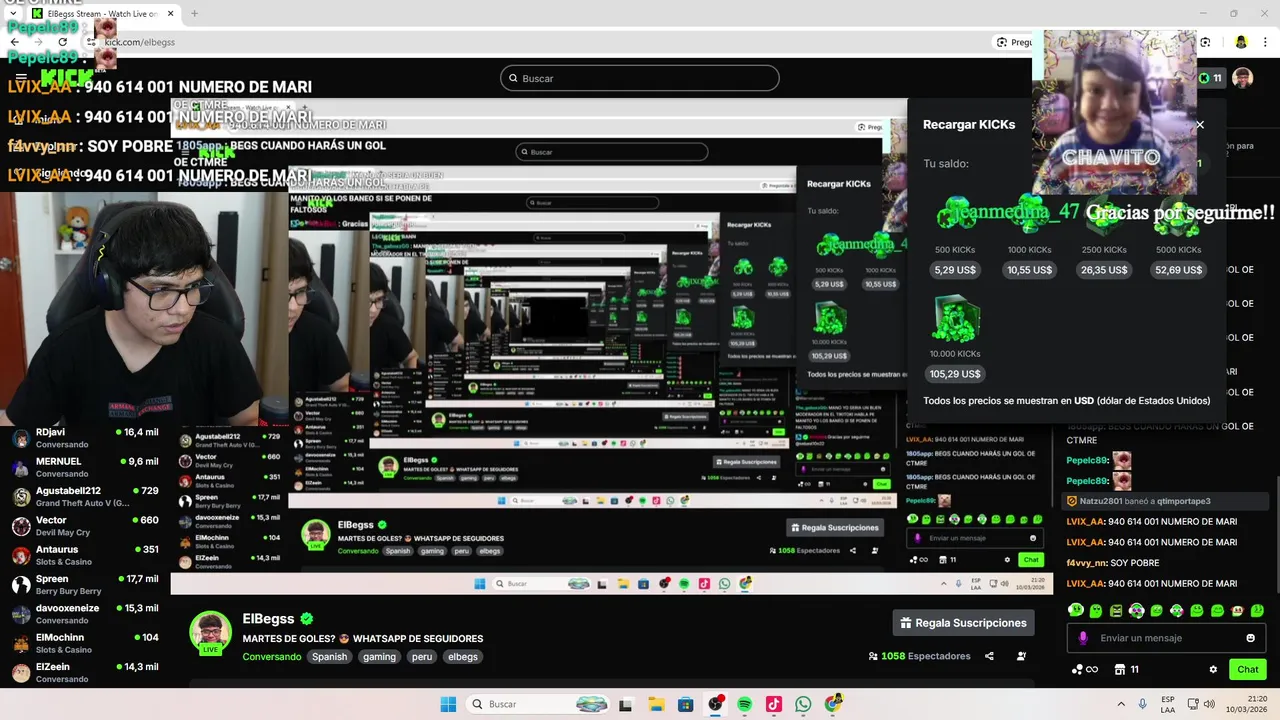Image resolution: width=1280 pixels, height=720 pixels.
Task: Select the elbegss tag
Action: (x=463, y=657)
